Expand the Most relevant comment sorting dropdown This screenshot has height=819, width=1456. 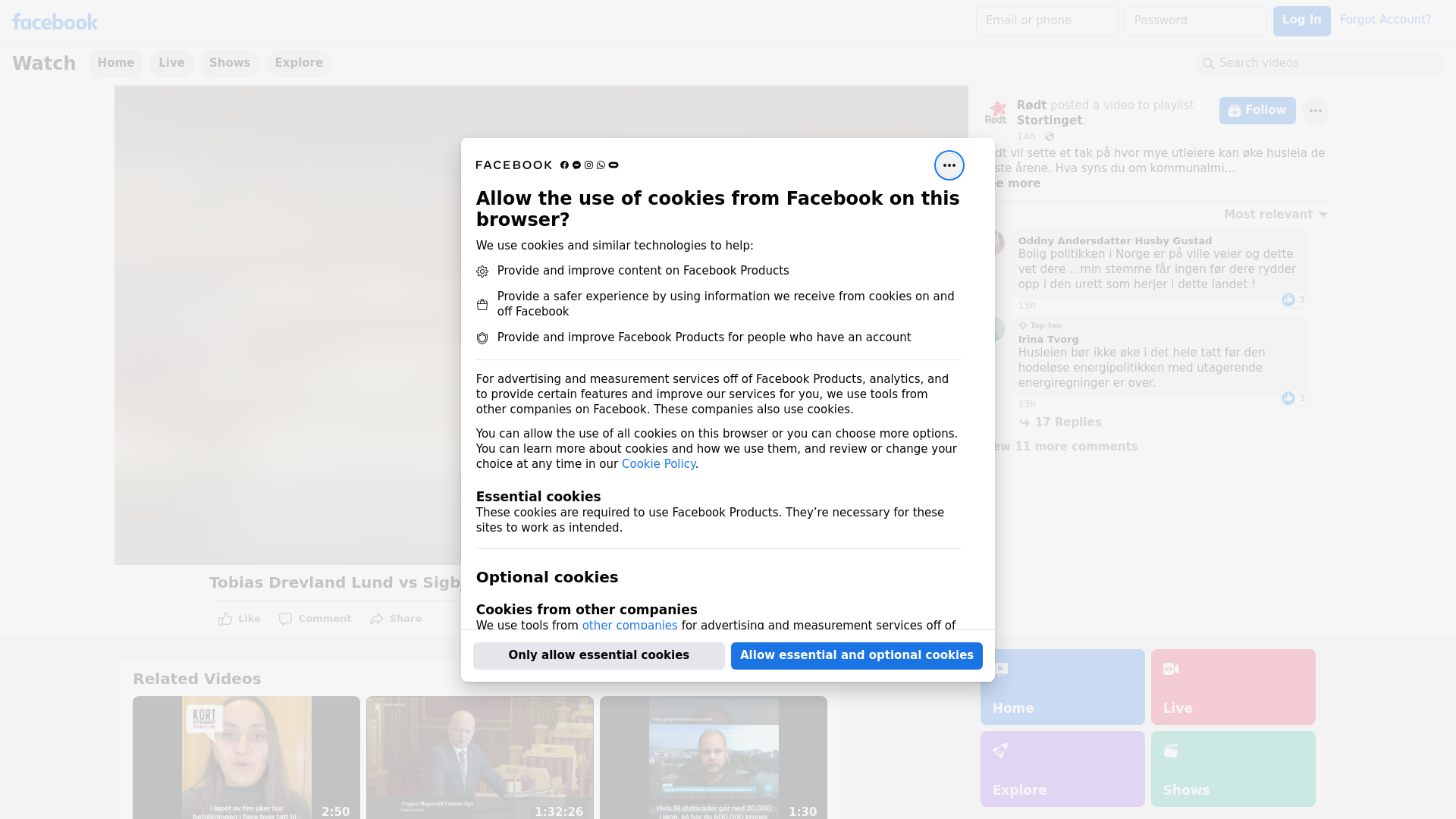coord(1276,215)
